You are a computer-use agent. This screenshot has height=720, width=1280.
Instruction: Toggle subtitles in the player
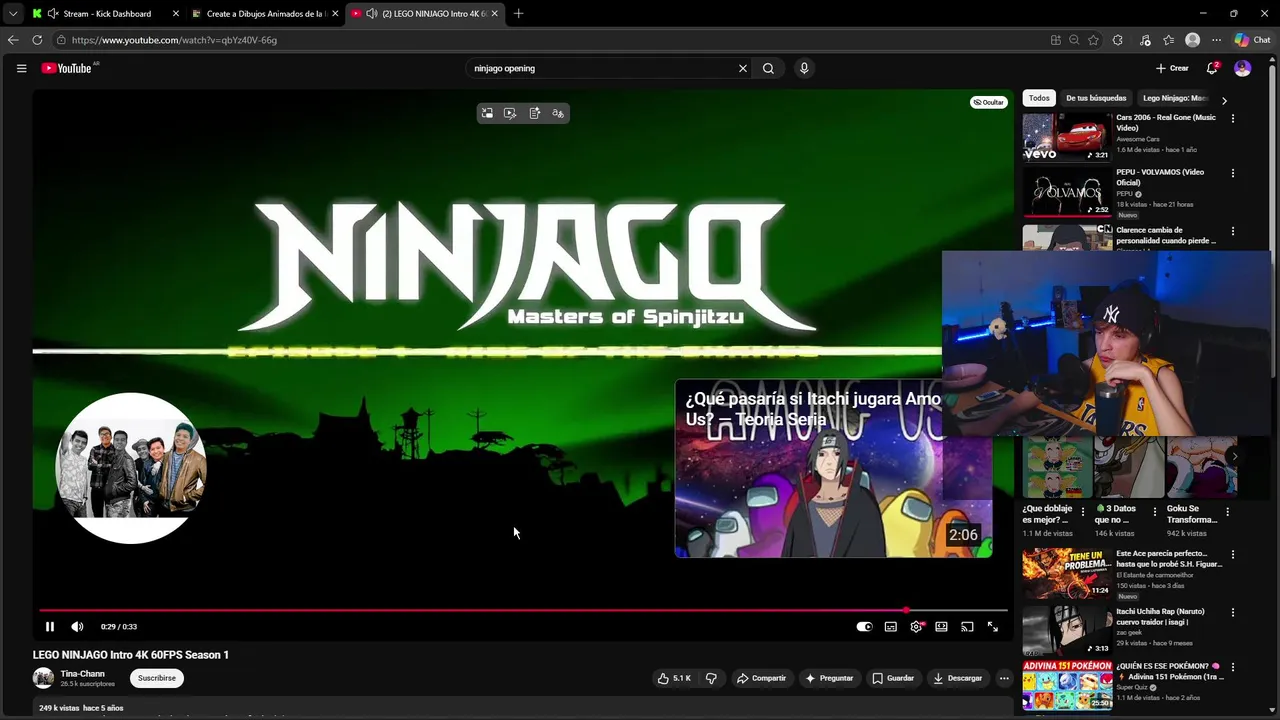(x=891, y=627)
